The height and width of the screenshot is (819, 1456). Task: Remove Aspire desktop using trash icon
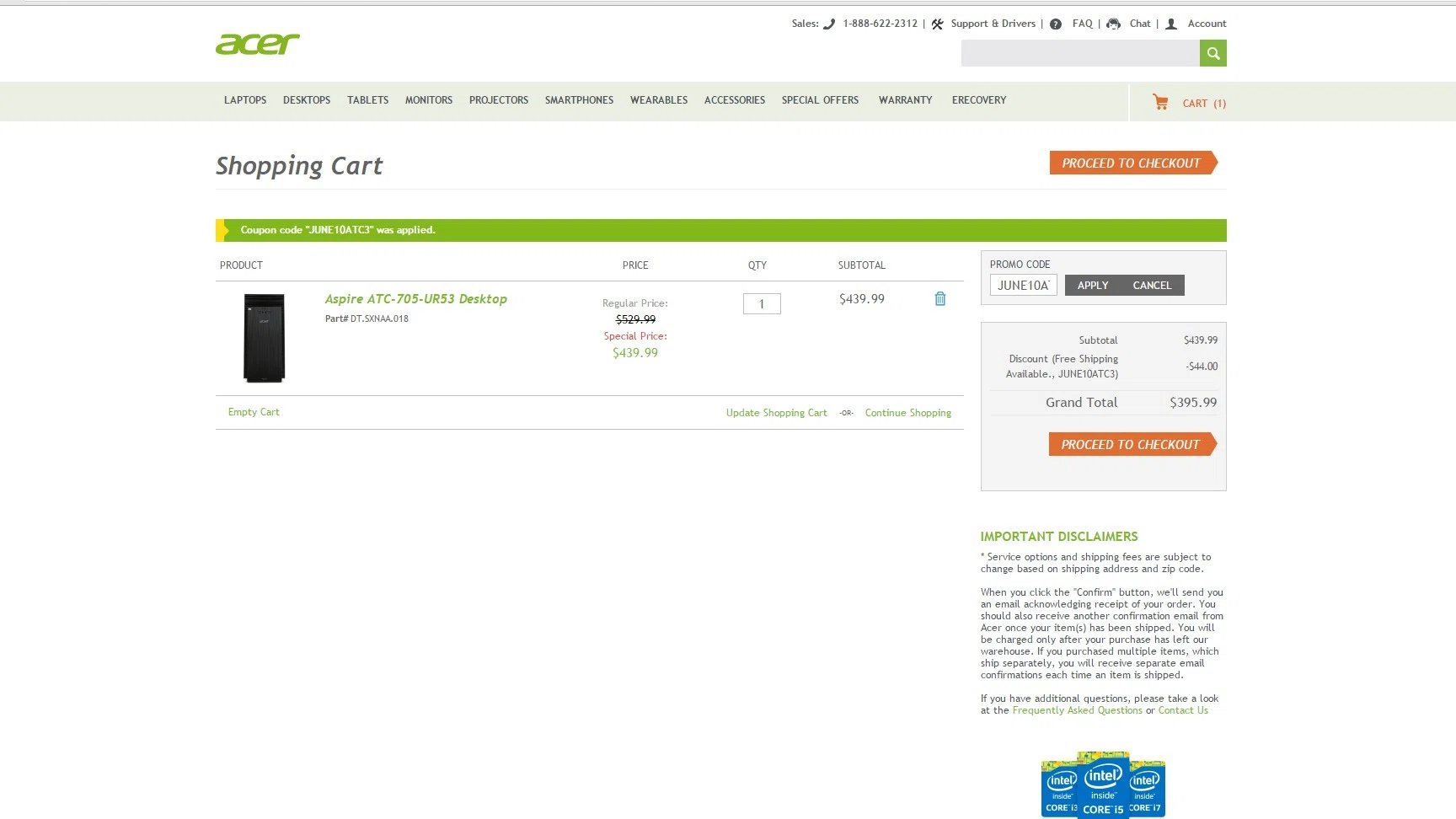click(x=940, y=298)
